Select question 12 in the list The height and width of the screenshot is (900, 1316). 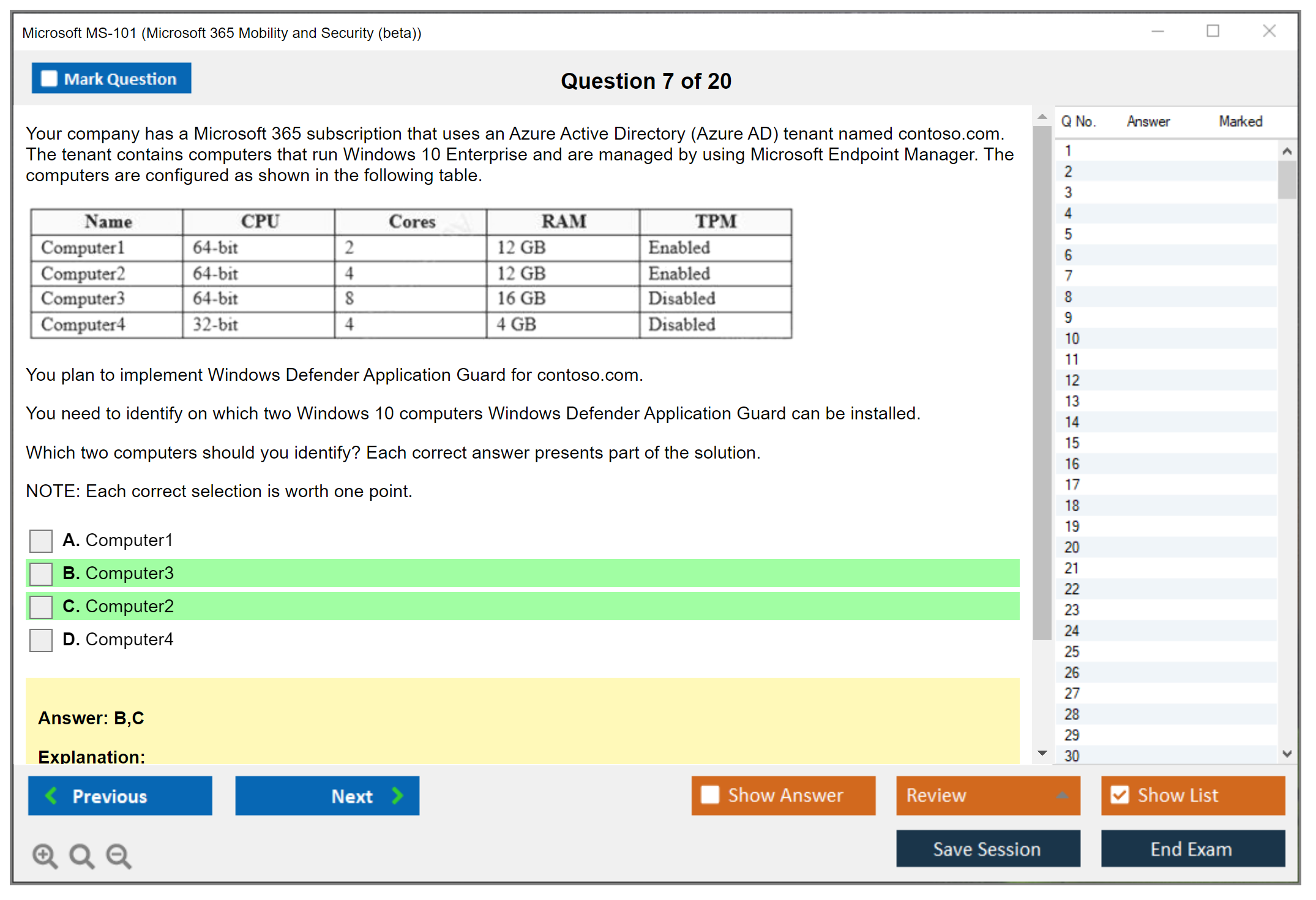click(1072, 380)
